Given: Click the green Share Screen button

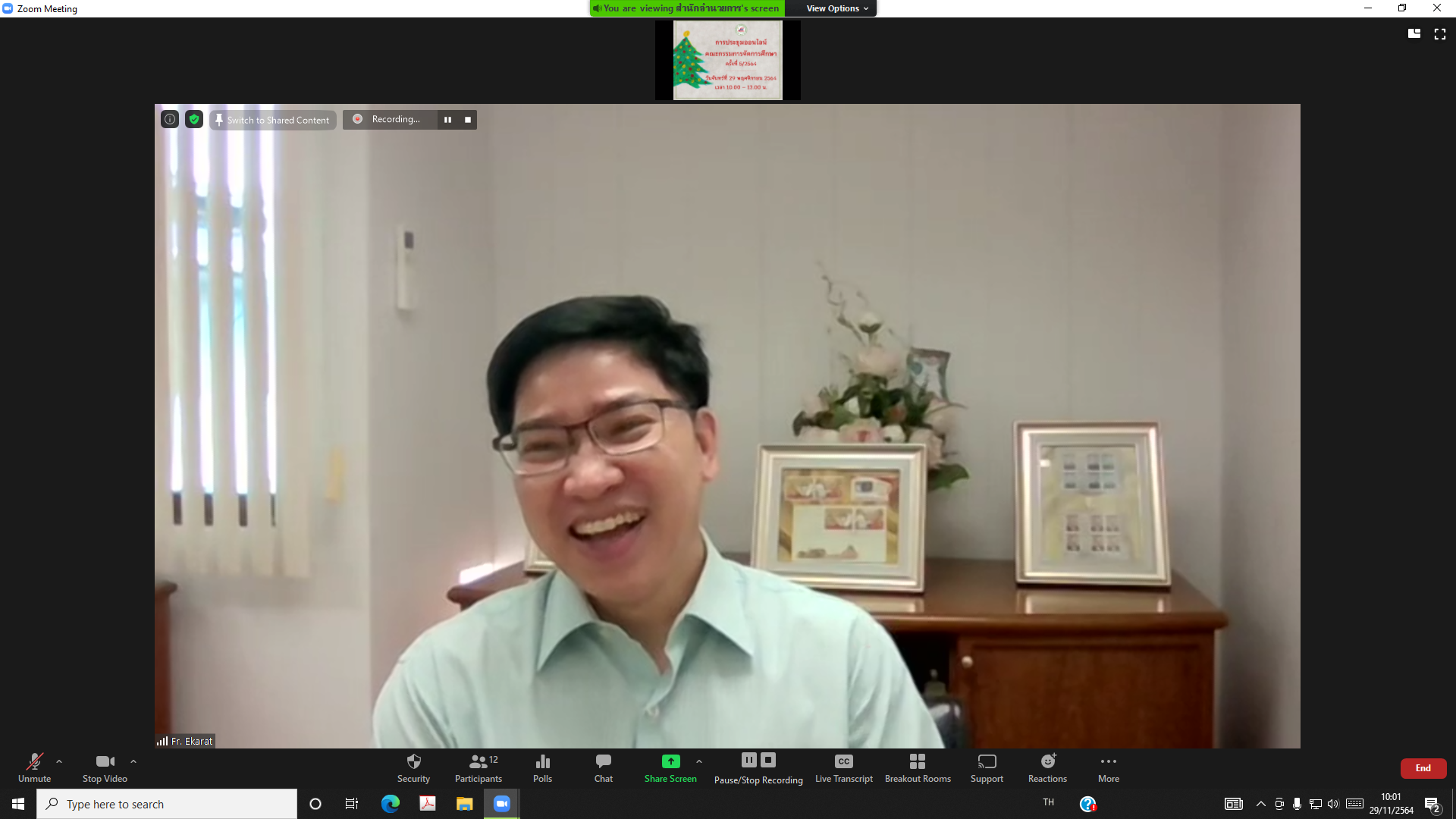Looking at the screenshot, I should [x=670, y=767].
